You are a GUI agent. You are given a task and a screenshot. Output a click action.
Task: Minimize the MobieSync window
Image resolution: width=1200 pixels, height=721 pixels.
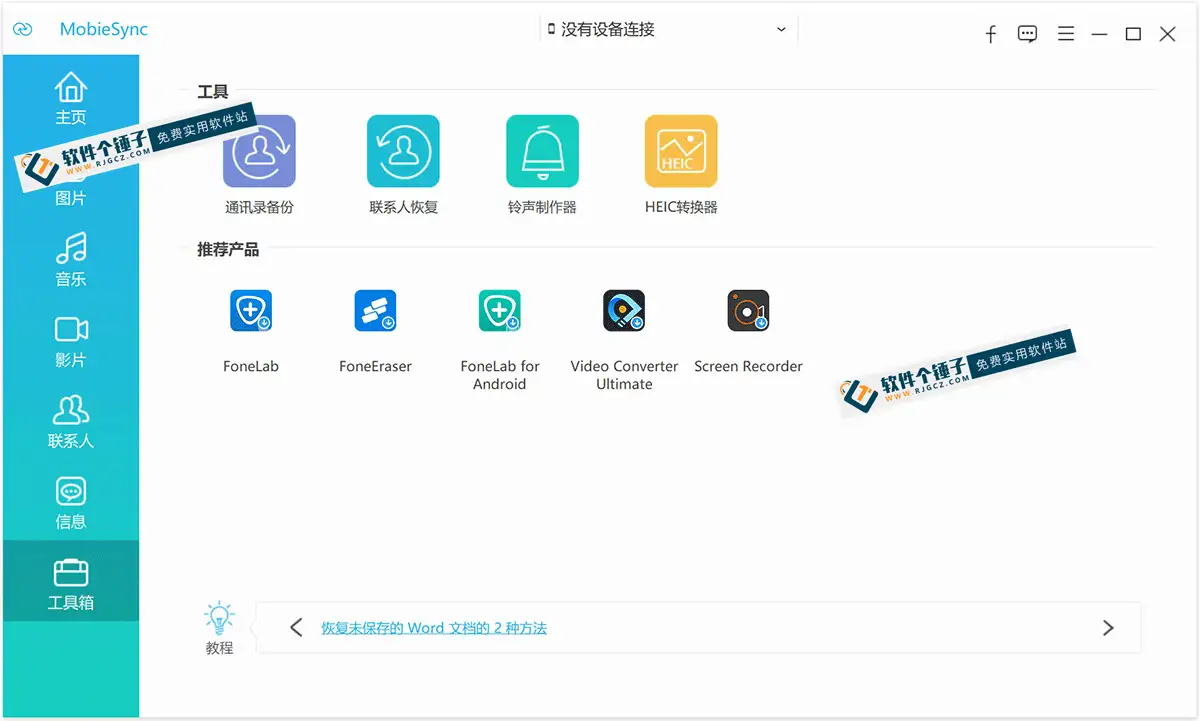click(1099, 34)
